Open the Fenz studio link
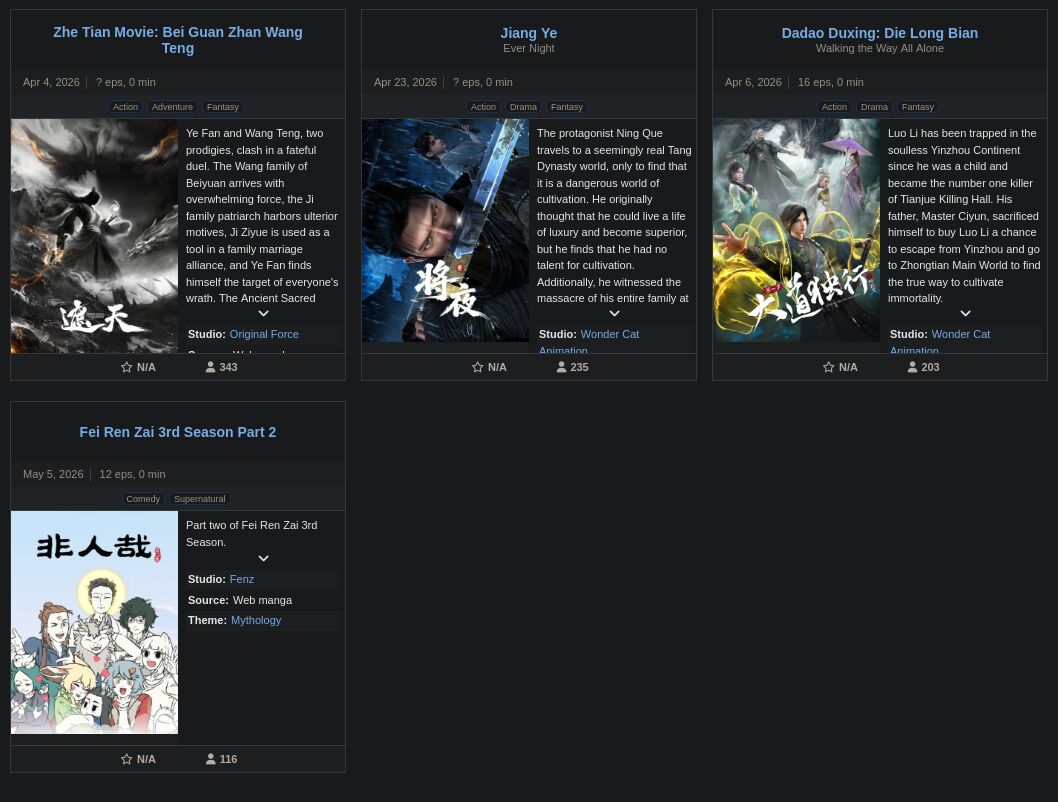The image size is (1058, 802). click(241, 580)
